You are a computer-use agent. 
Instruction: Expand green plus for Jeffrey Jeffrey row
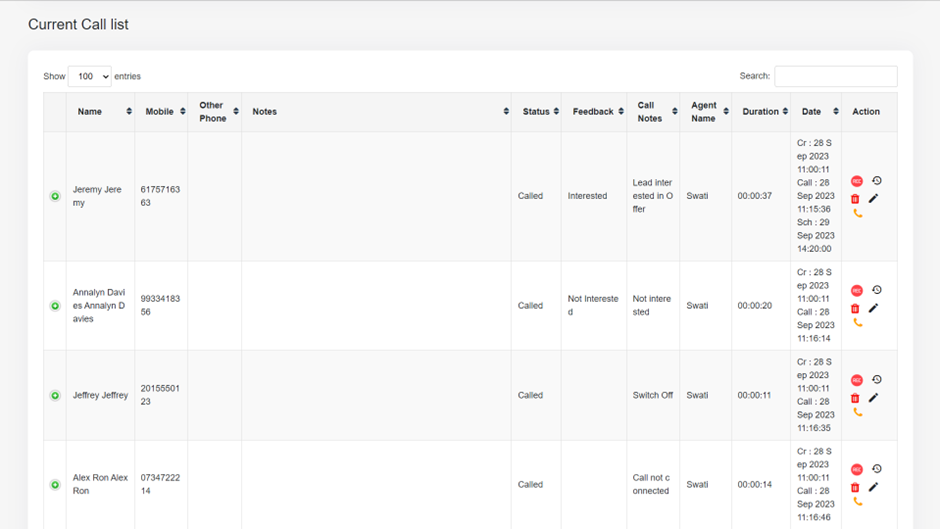coord(55,395)
